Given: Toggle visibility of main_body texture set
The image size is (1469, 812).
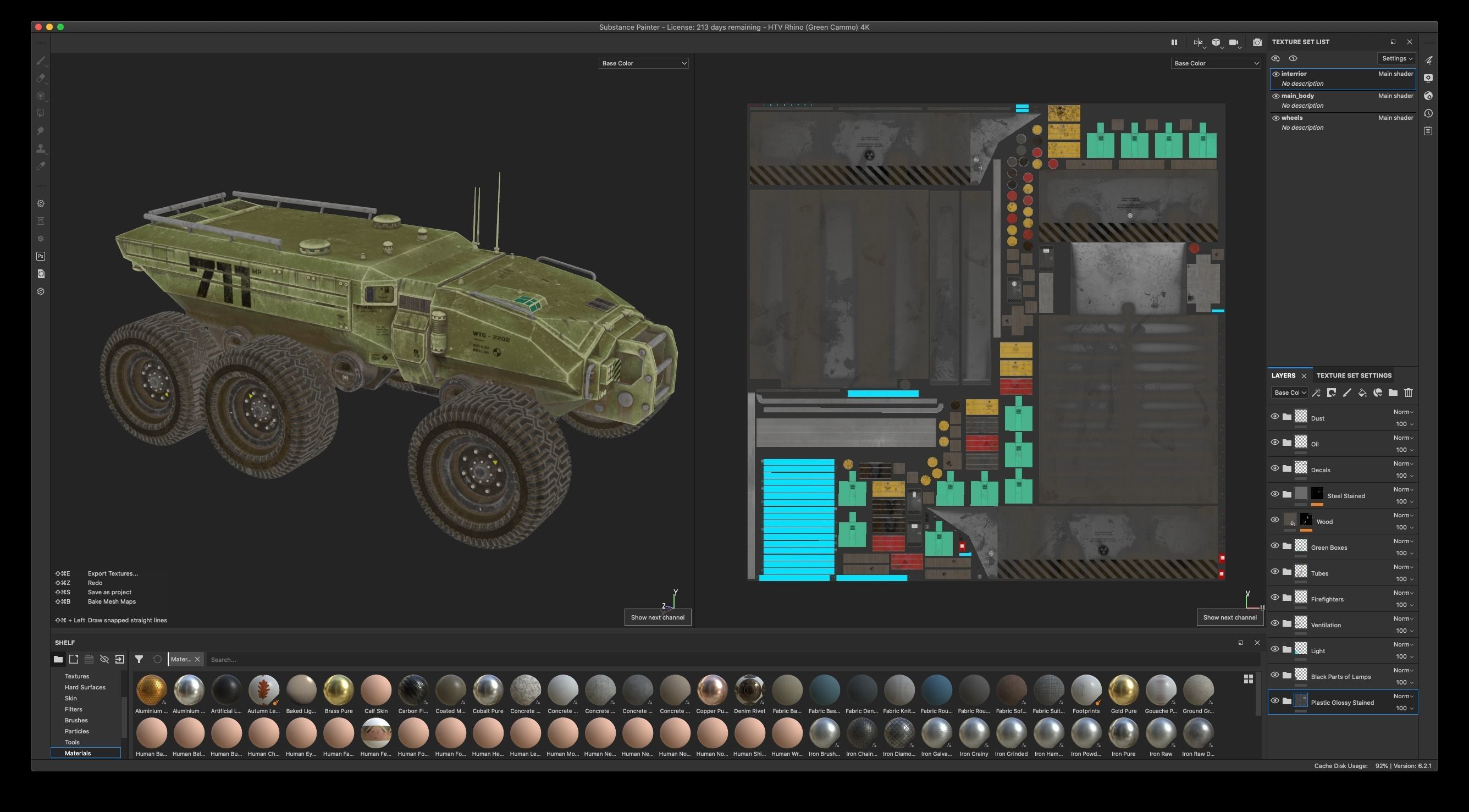Looking at the screenshot, I should pos(1275,96).
